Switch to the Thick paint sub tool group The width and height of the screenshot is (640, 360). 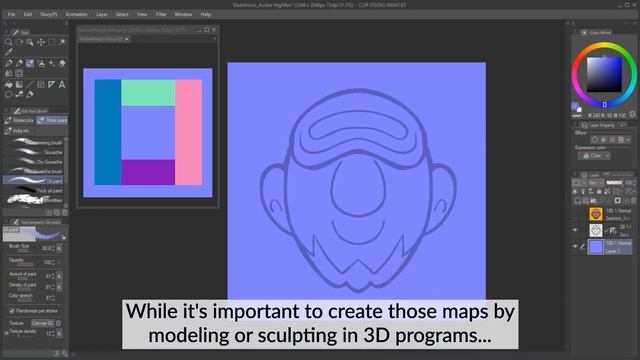[52, 120]
